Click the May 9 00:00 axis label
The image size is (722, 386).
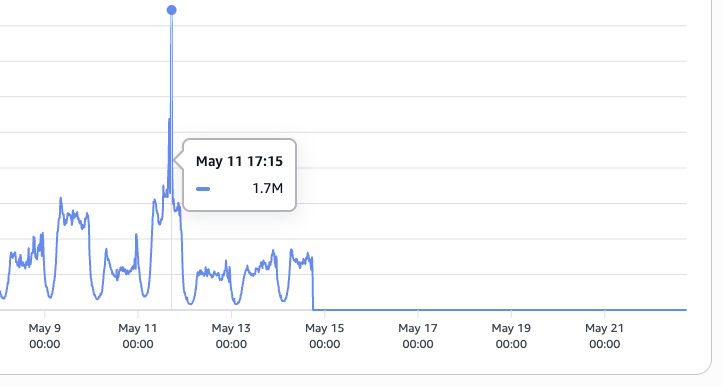pos(45,336)
